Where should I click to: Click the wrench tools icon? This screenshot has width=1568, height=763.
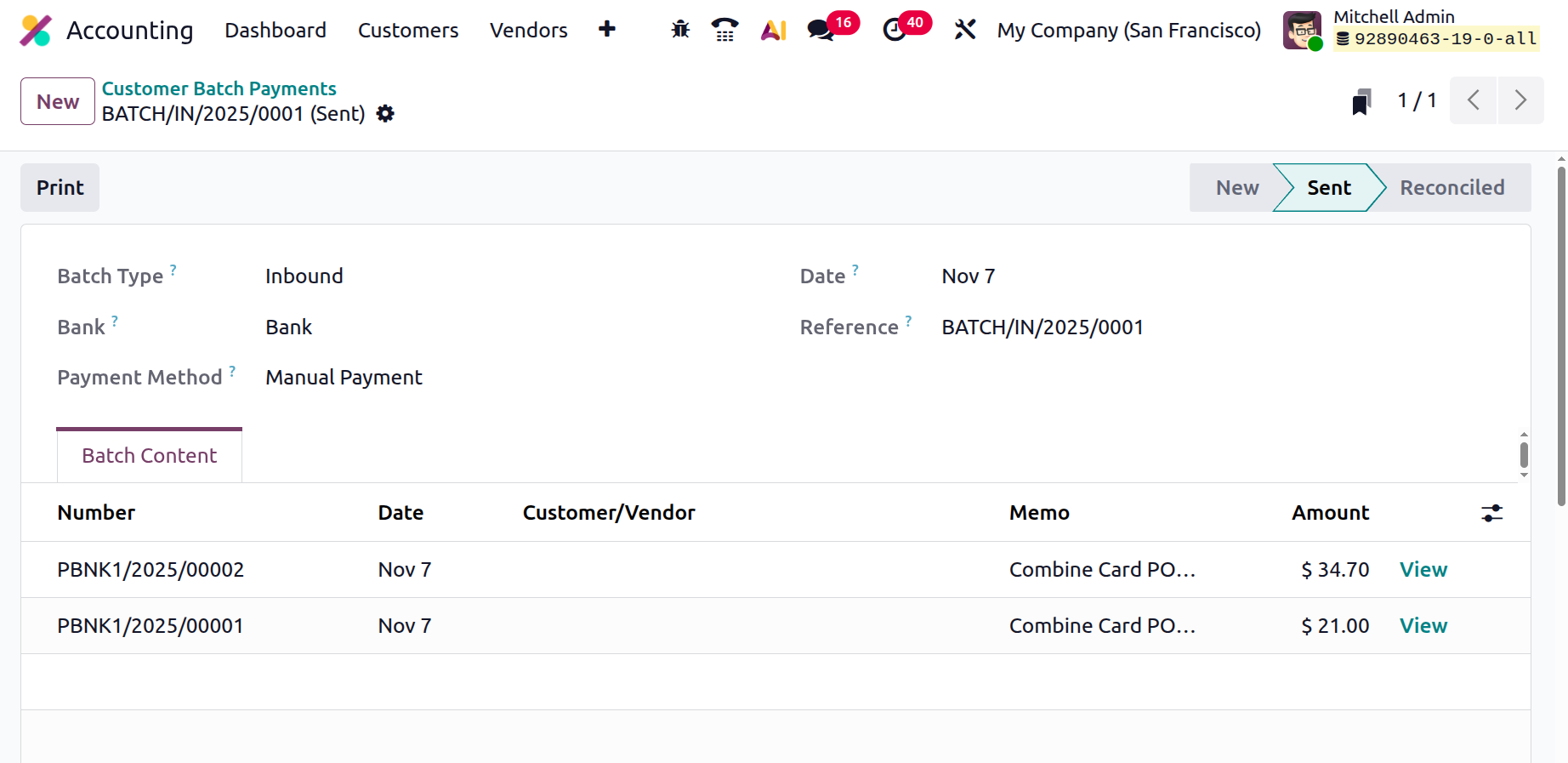pyautogui.click(x=964, y=30)
